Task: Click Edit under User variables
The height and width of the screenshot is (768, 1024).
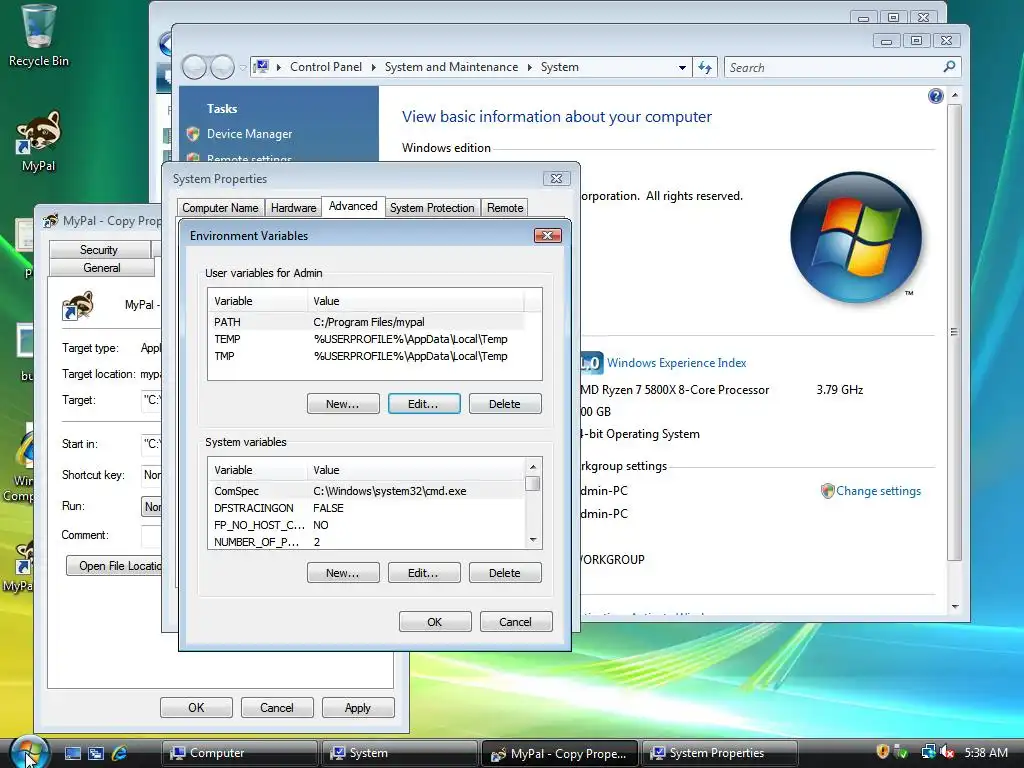Action: point(424,404)
